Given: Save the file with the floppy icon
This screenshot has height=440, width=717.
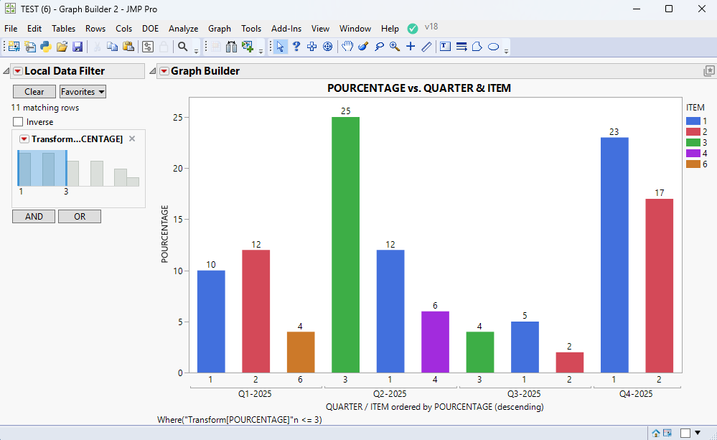Looking at the screenshot, I should pos(78,47).
